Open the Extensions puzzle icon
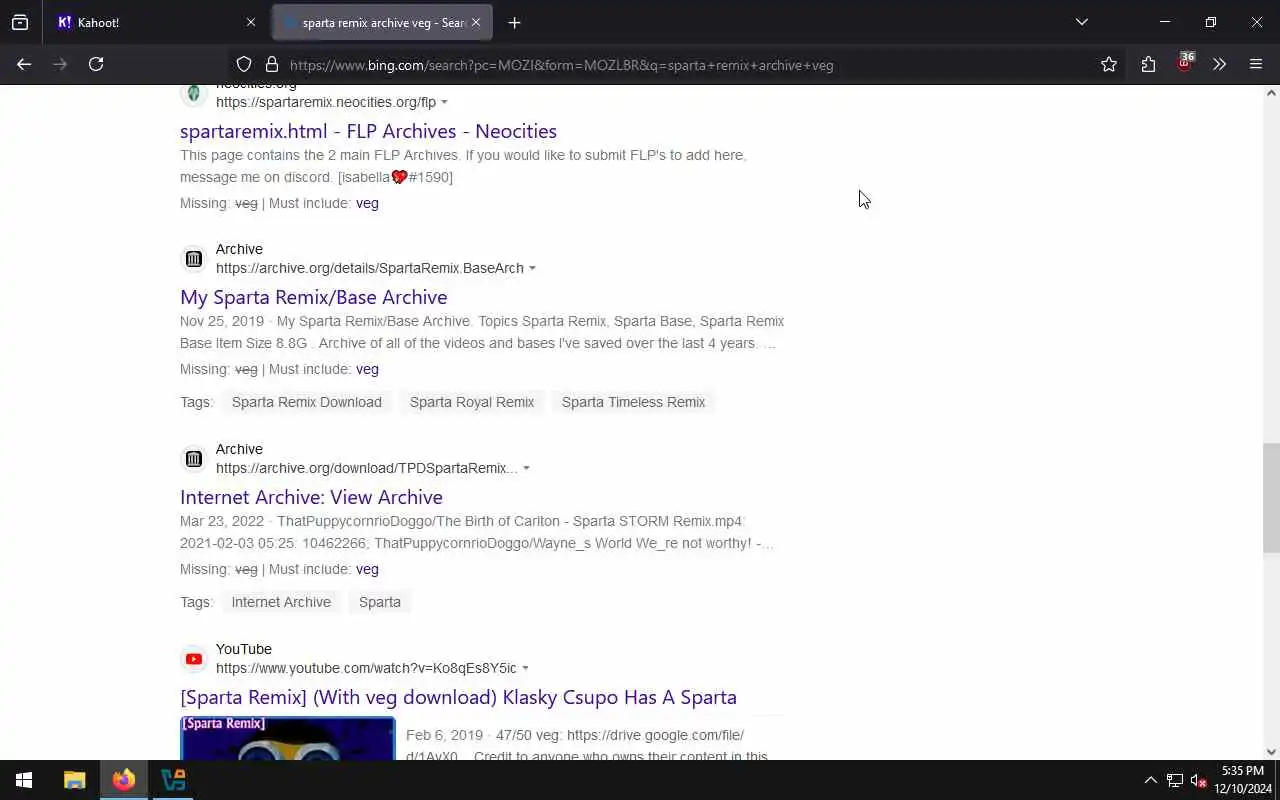1280x800 pixels. (1148, 64)
